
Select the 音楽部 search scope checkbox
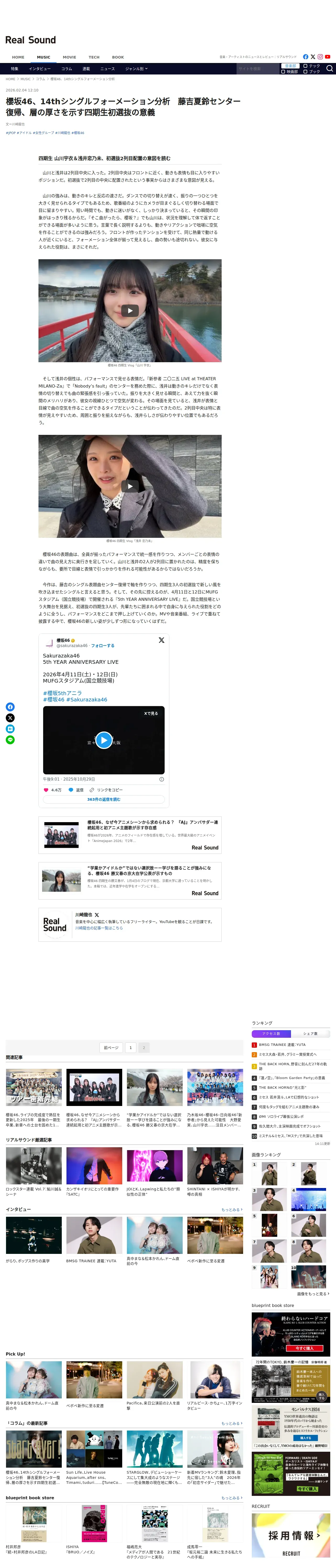coord(290,66)
